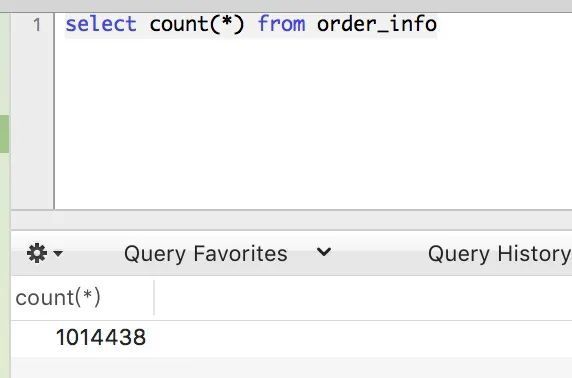
Task: Place cursor on the order_info table name
Action: click(377, 24)
